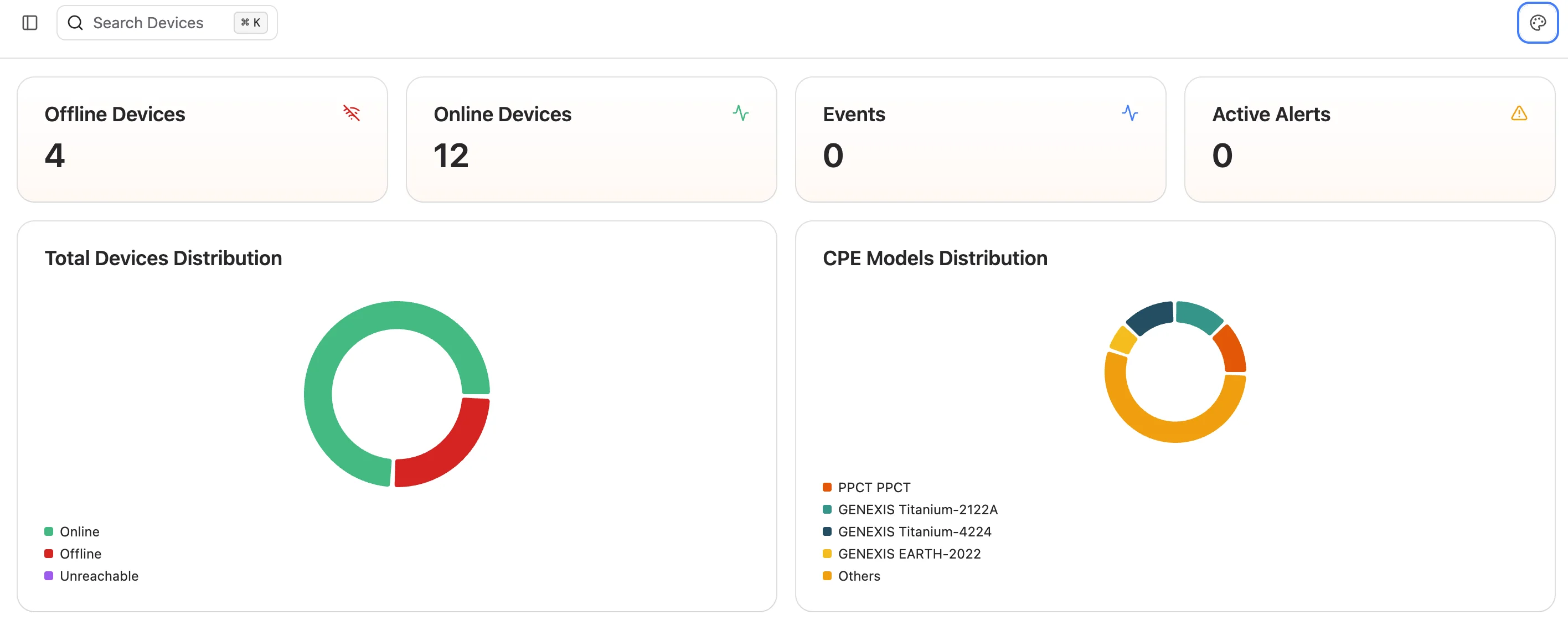The height and width of the screenshot is (620, 1568).
Task: Open the Offline Devices card
Action: pos(202,139)
